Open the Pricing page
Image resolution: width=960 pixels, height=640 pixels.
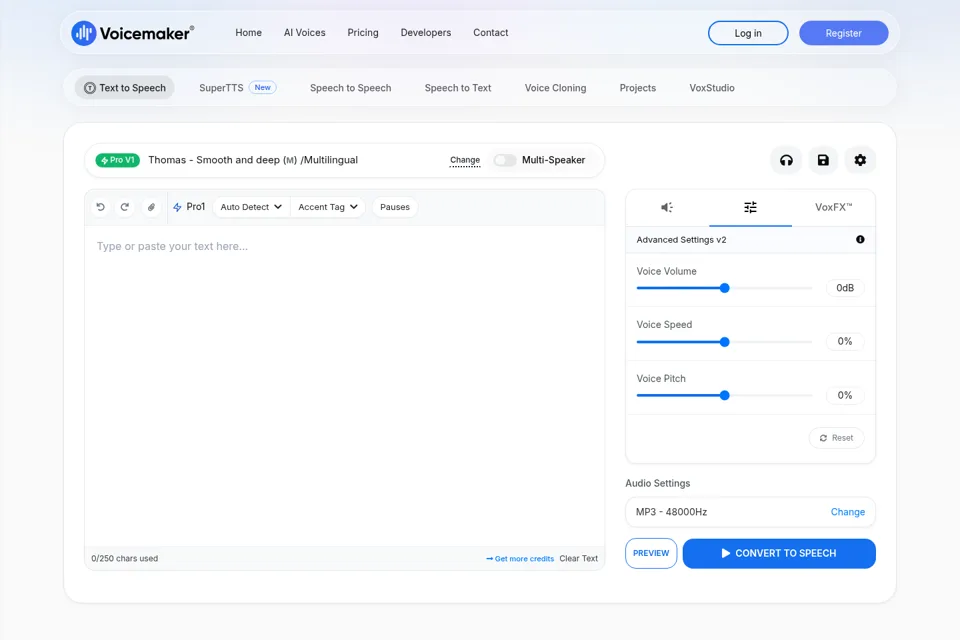click(363, 32)
